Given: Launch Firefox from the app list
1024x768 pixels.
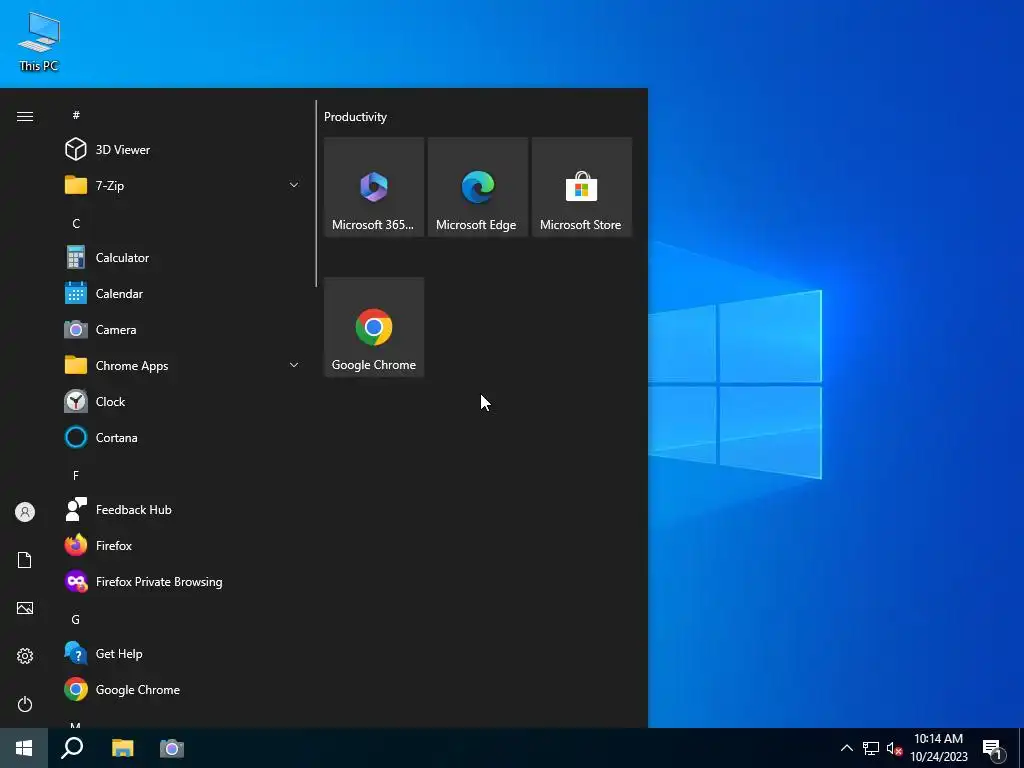Looking at the screenshot, I should (183, 545).
